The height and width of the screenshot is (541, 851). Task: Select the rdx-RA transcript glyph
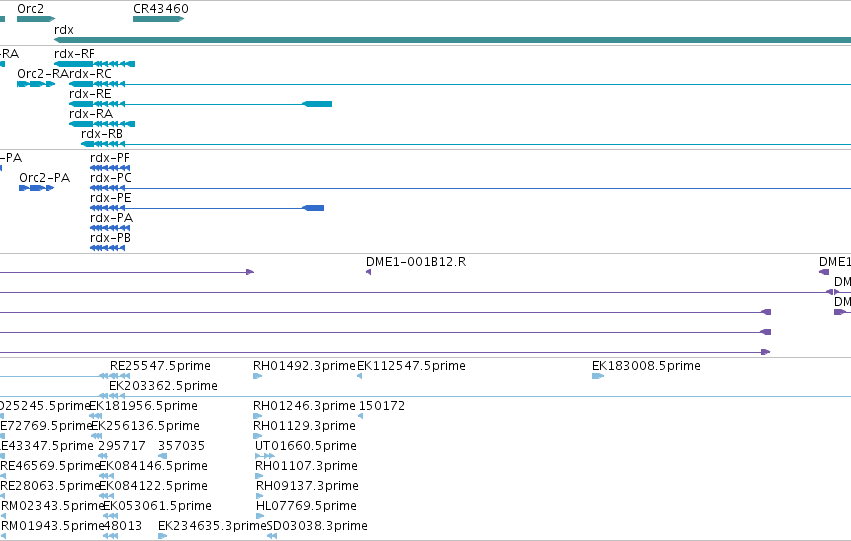click(102, 124)
